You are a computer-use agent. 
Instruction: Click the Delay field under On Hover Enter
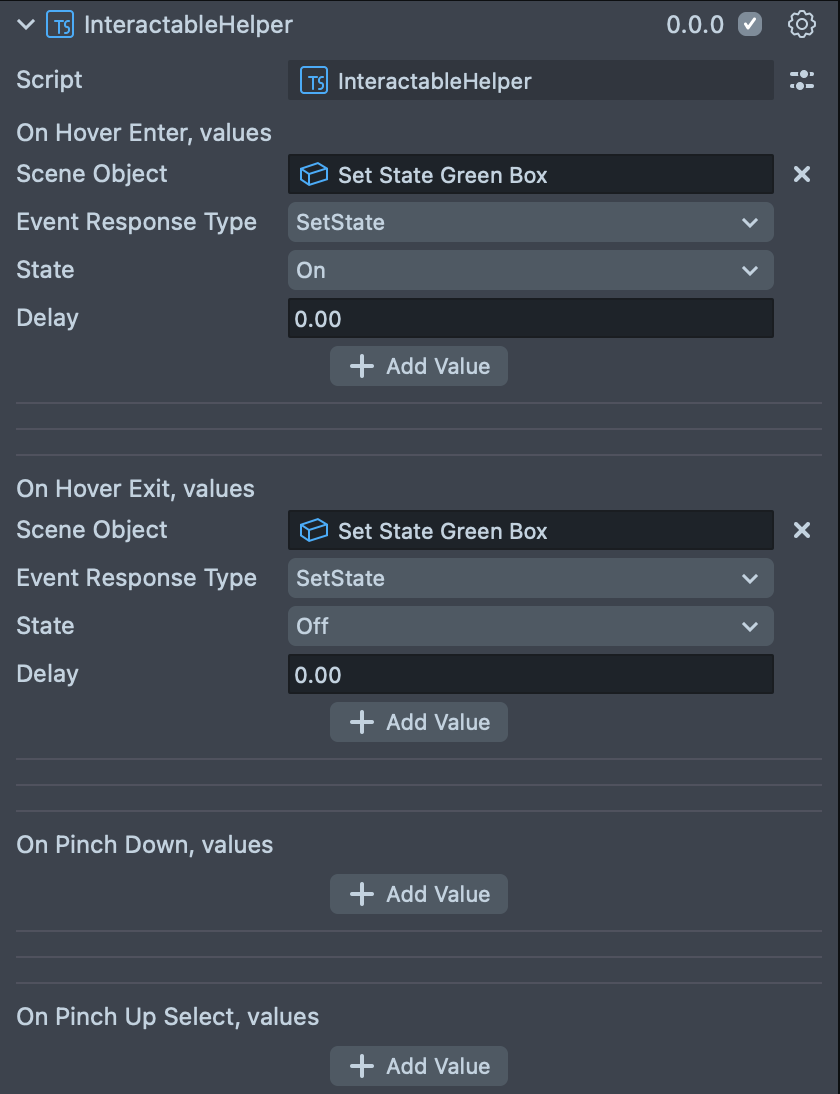530,319
